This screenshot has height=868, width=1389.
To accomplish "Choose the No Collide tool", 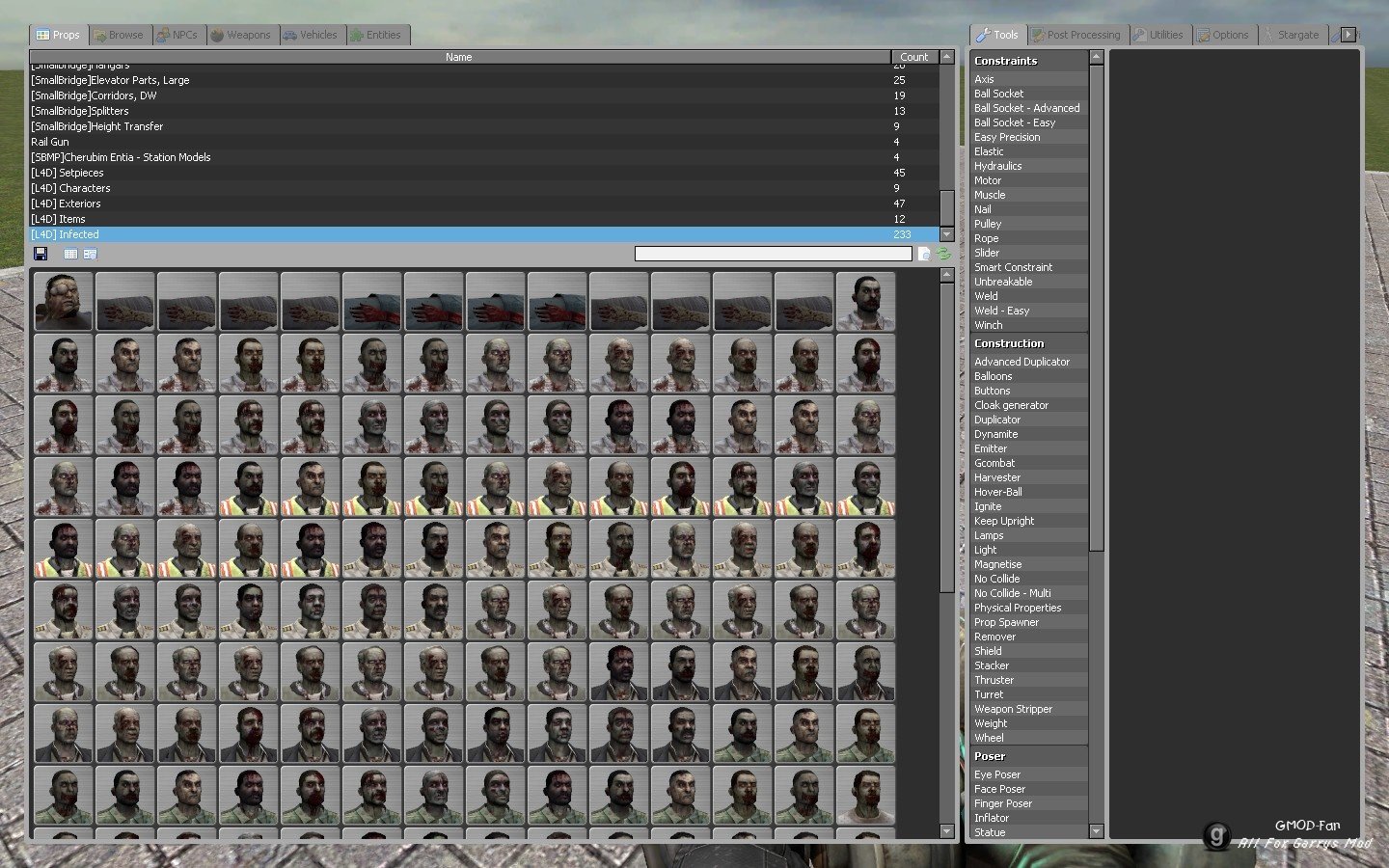I will click(x=997, y=579).
